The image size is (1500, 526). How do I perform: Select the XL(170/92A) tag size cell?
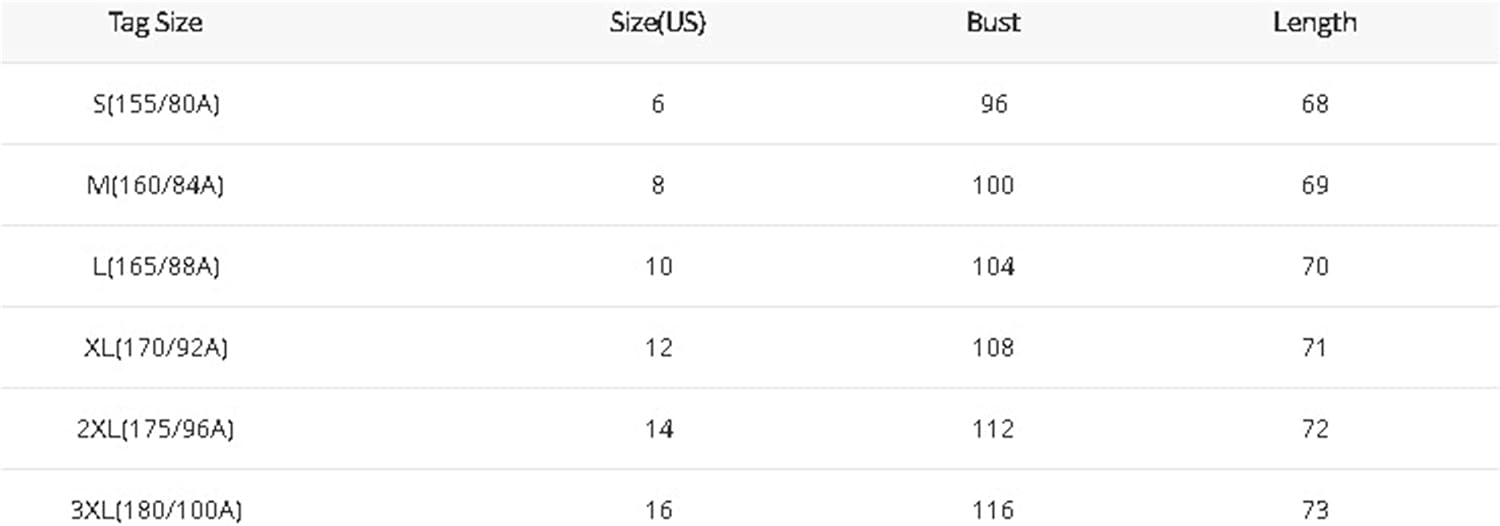pos(155,348)
